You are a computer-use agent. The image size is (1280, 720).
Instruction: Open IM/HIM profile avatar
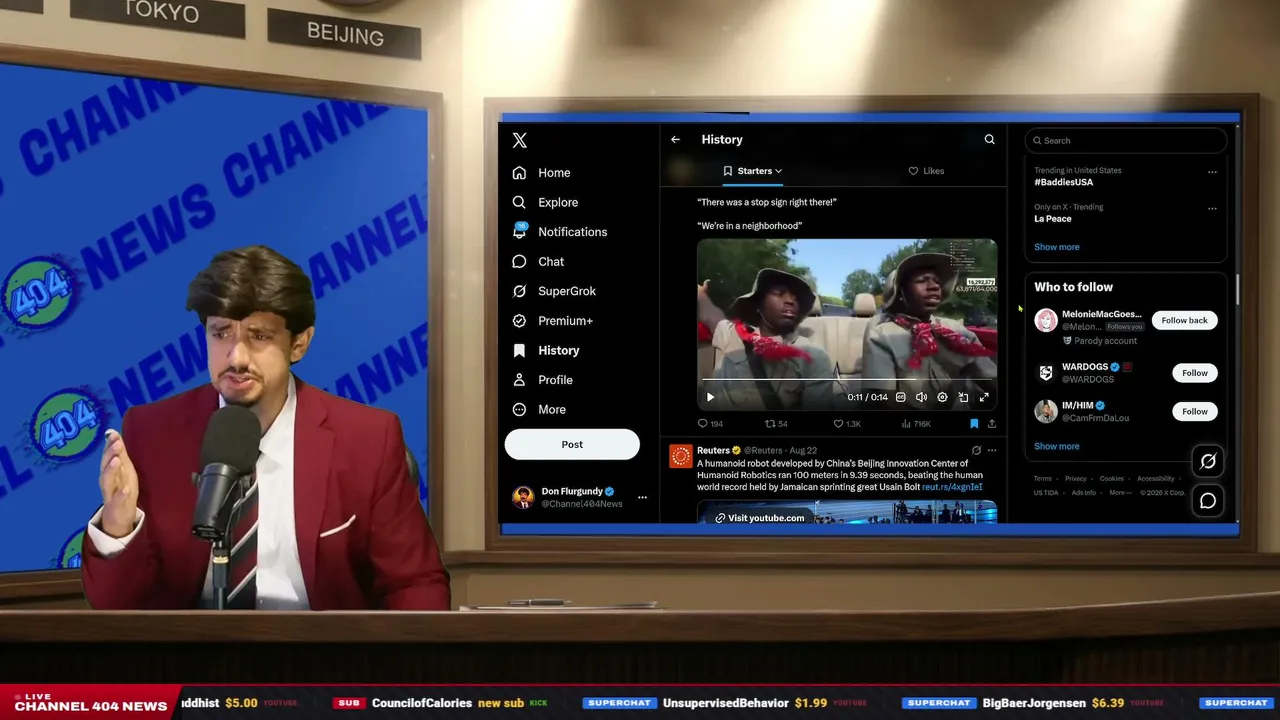[x=1046, y=411]
